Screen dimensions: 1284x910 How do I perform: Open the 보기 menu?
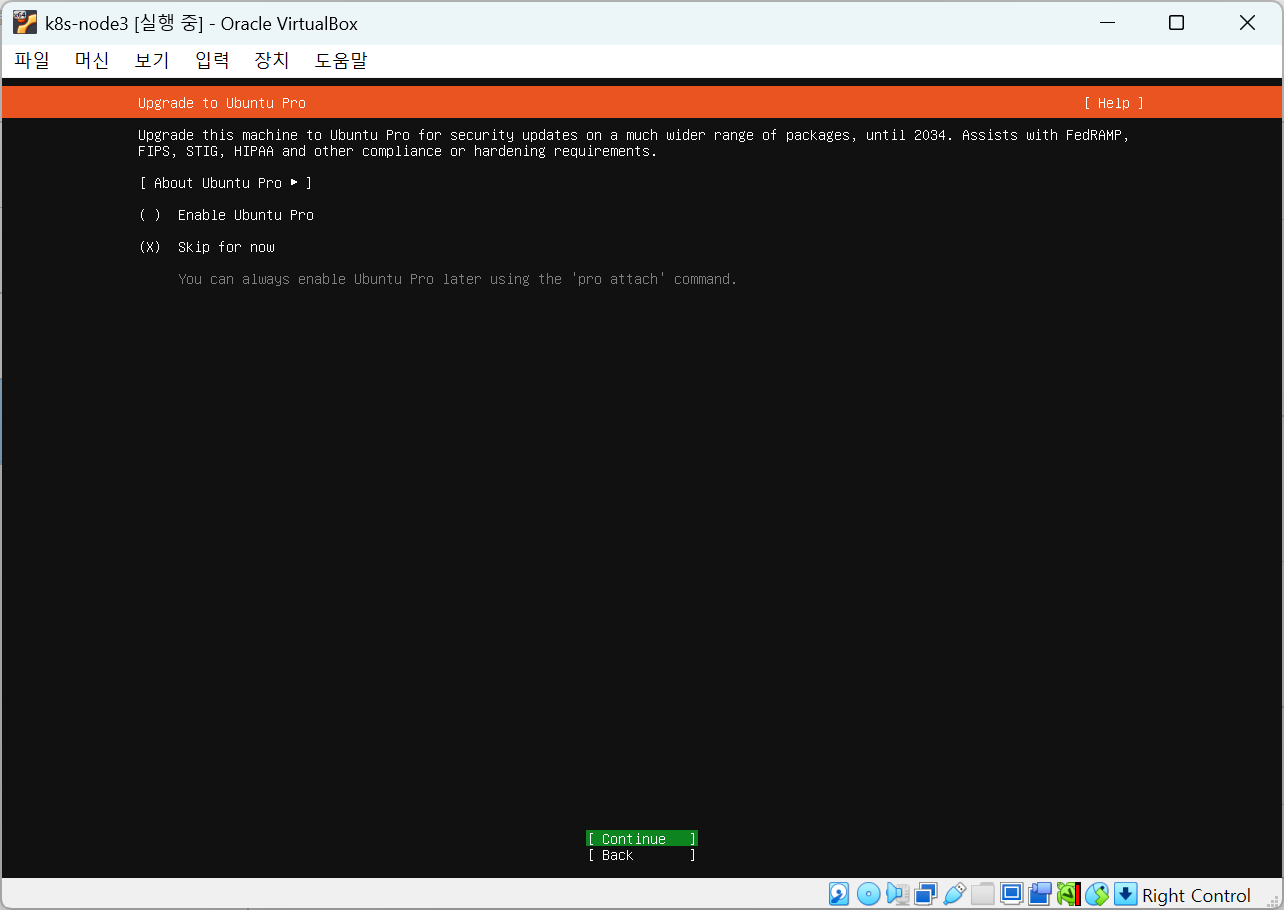pyautogui.click(x=152, y=60)
